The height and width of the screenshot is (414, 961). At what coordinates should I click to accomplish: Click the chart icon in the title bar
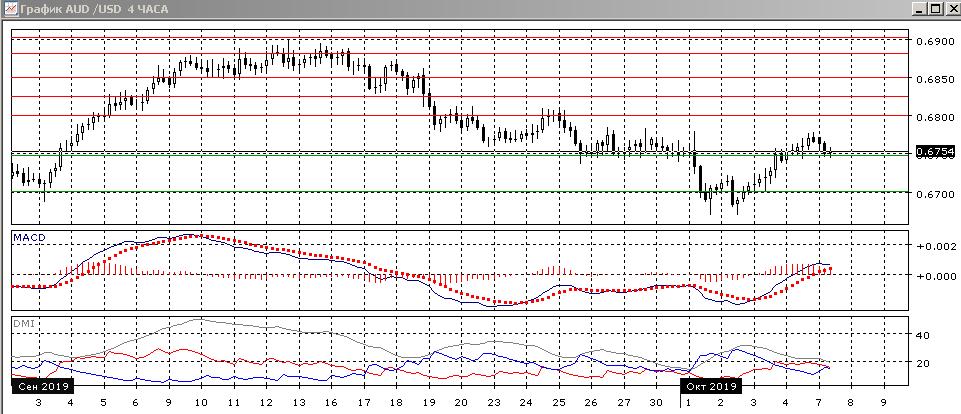9,9
